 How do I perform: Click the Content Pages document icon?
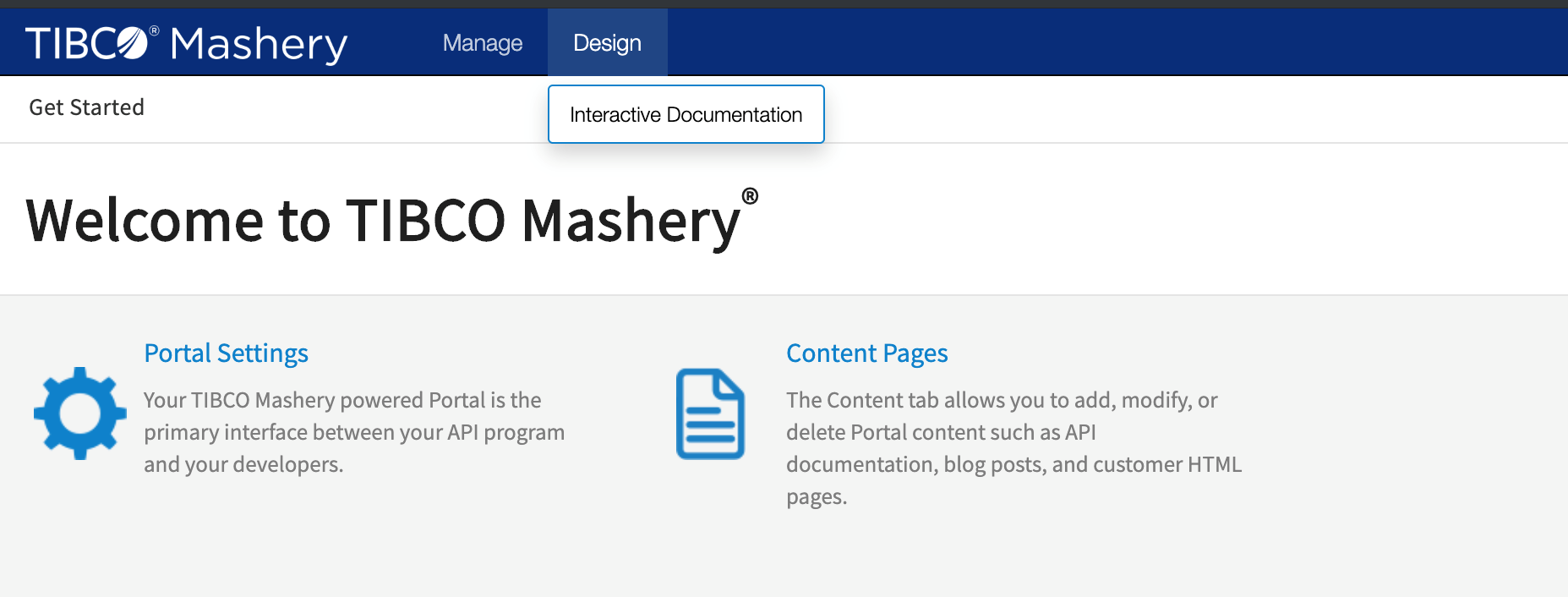click(x=710, y=414)
